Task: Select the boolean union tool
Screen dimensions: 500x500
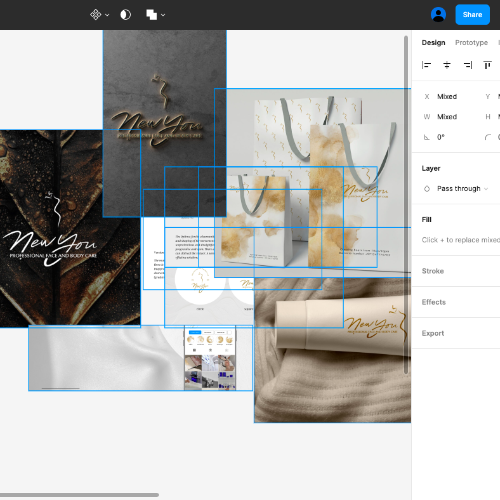Action: point(152,15)
